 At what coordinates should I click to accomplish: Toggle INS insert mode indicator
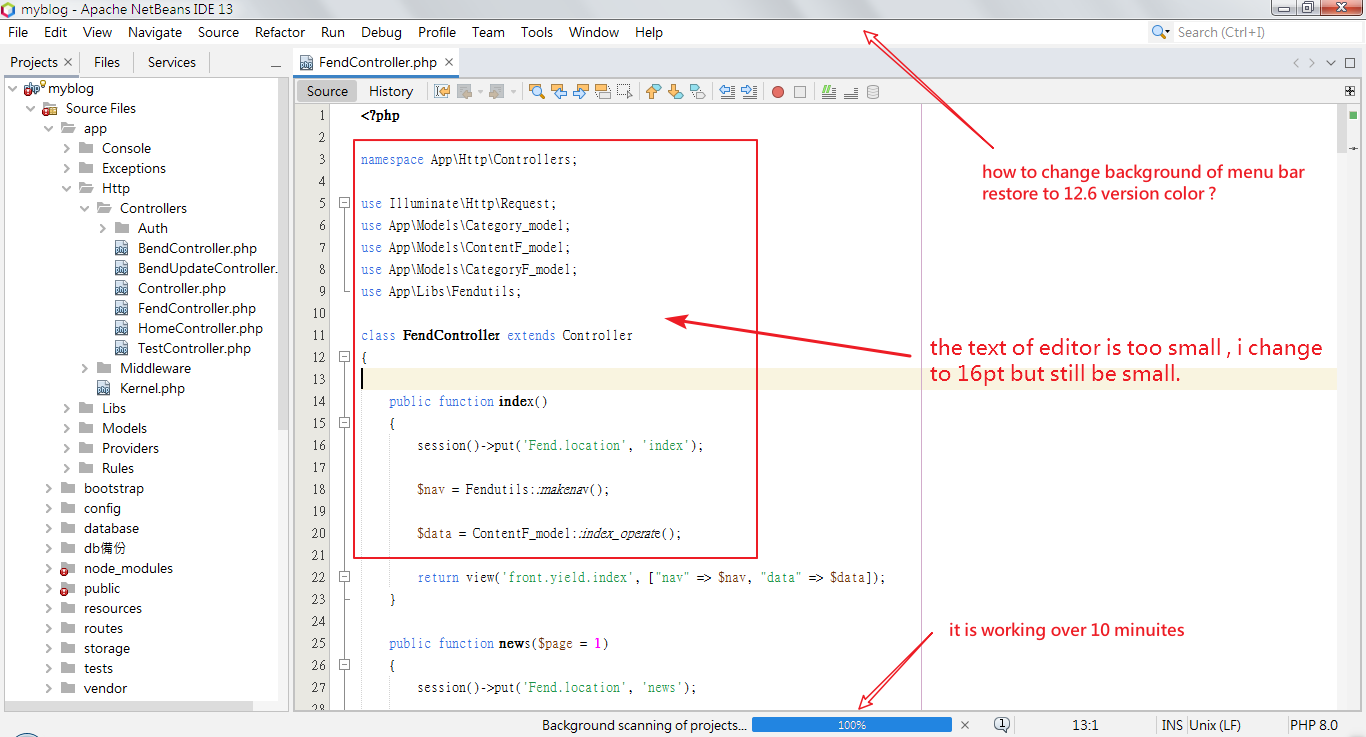tap(1172, 725)
